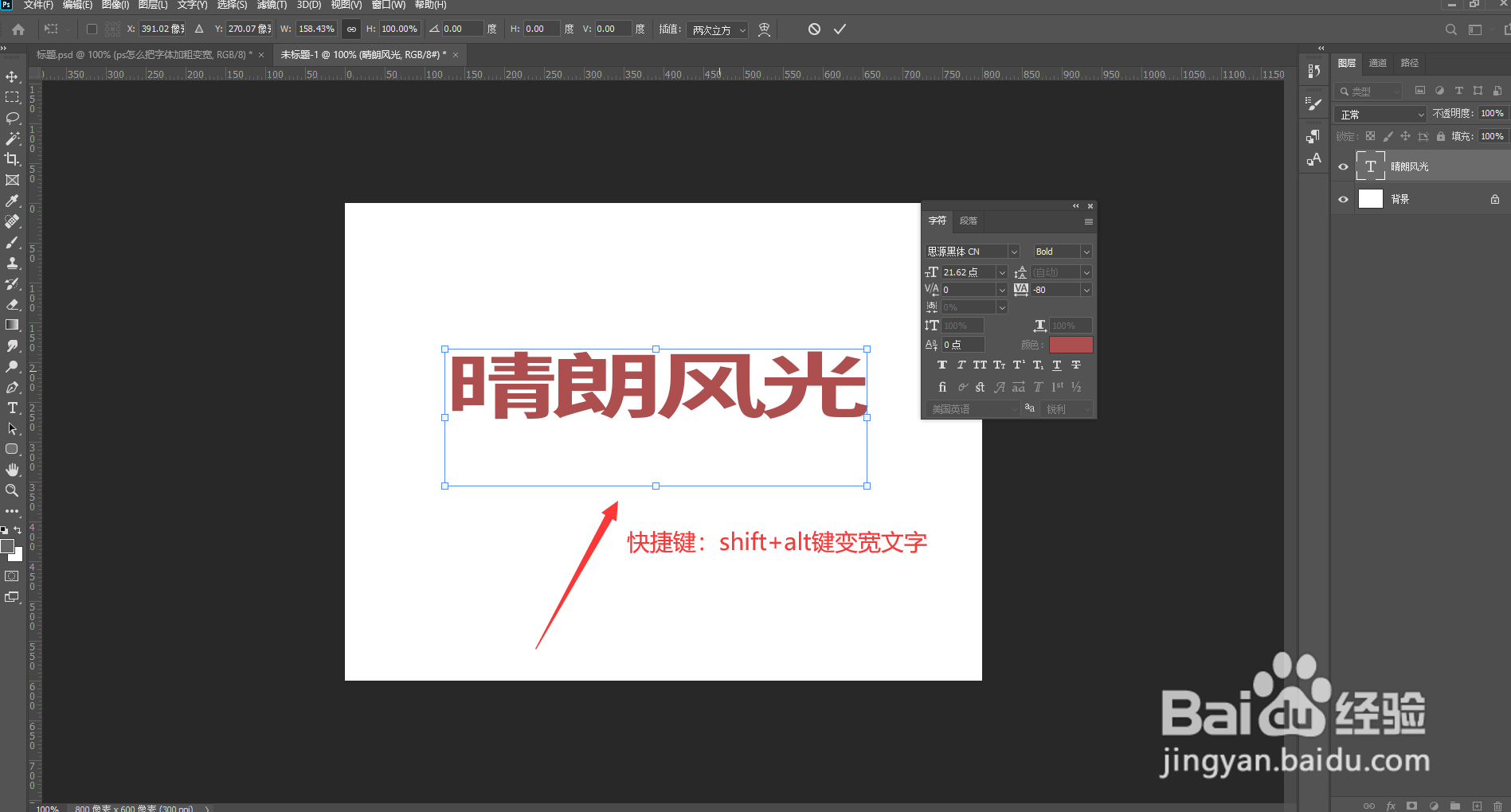The width and height of the screenshot is (1511, 812).
Task: Cancel the transform with the prohibit button
Action: (x=813, y=29)
